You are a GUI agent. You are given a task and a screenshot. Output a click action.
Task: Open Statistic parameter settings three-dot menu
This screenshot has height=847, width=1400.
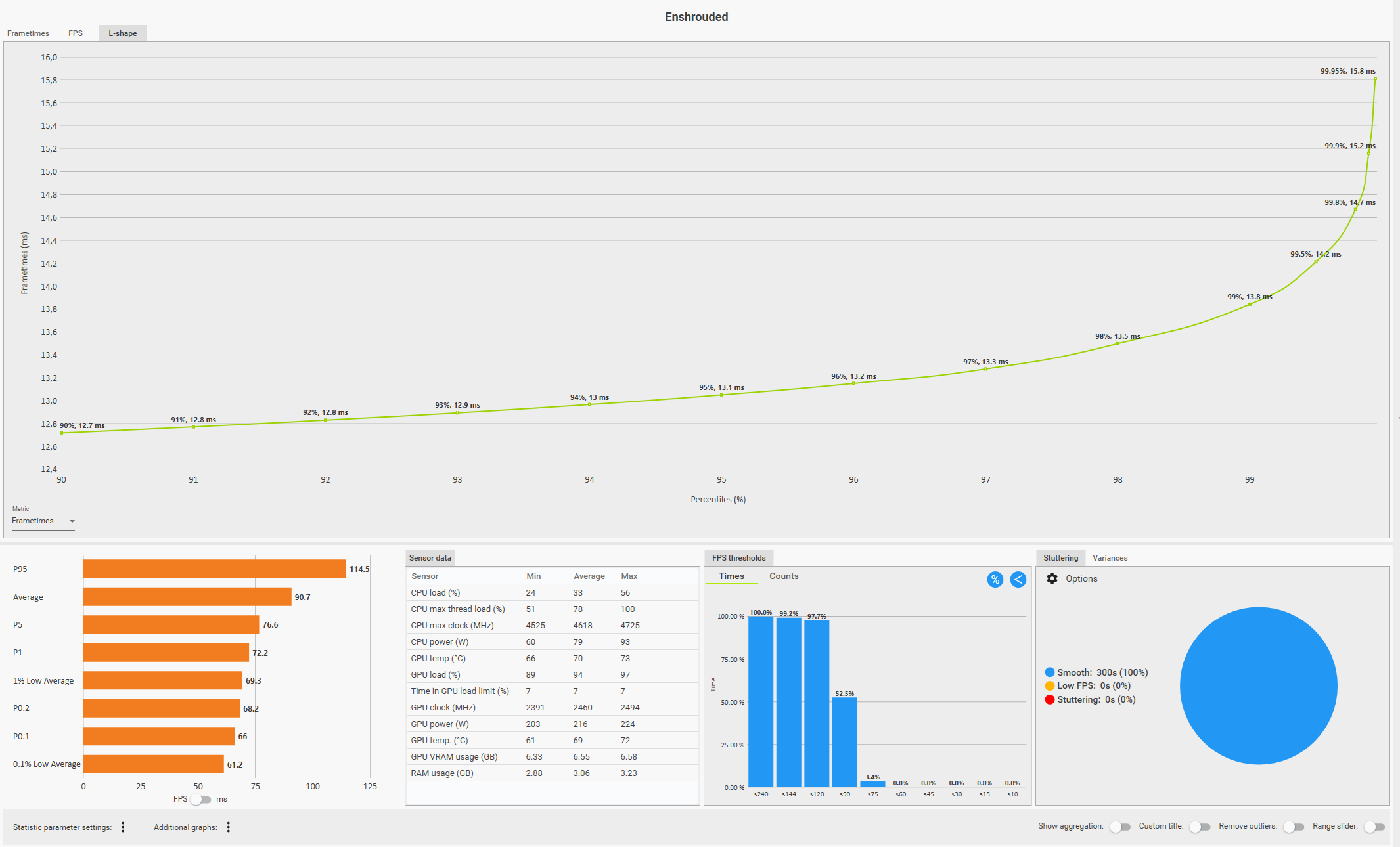point(123,827)
